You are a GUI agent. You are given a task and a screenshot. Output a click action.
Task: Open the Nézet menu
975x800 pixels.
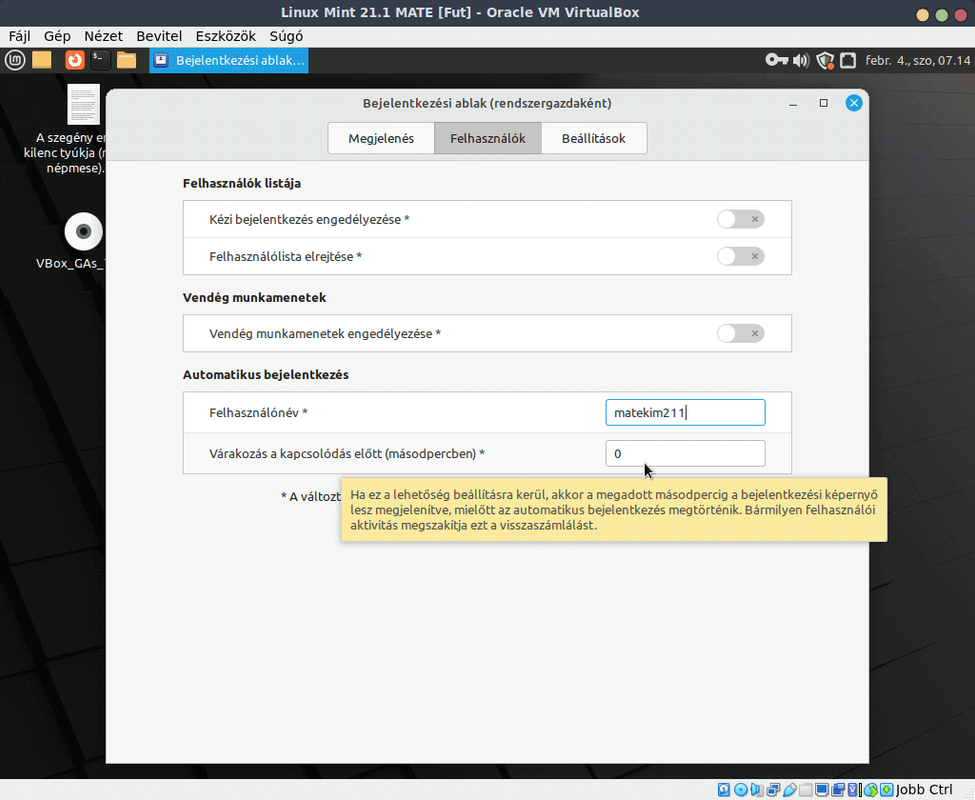[103, 36]
